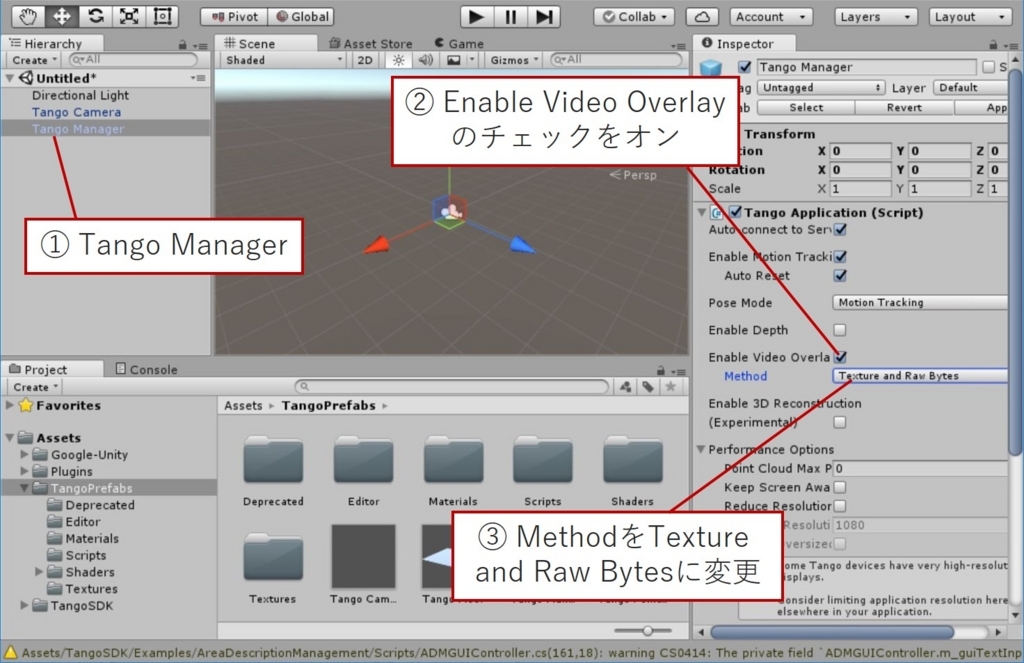This screenshot has height=663, width=1024.
Task: Click the prefab Select button
Action: point(806,108)
